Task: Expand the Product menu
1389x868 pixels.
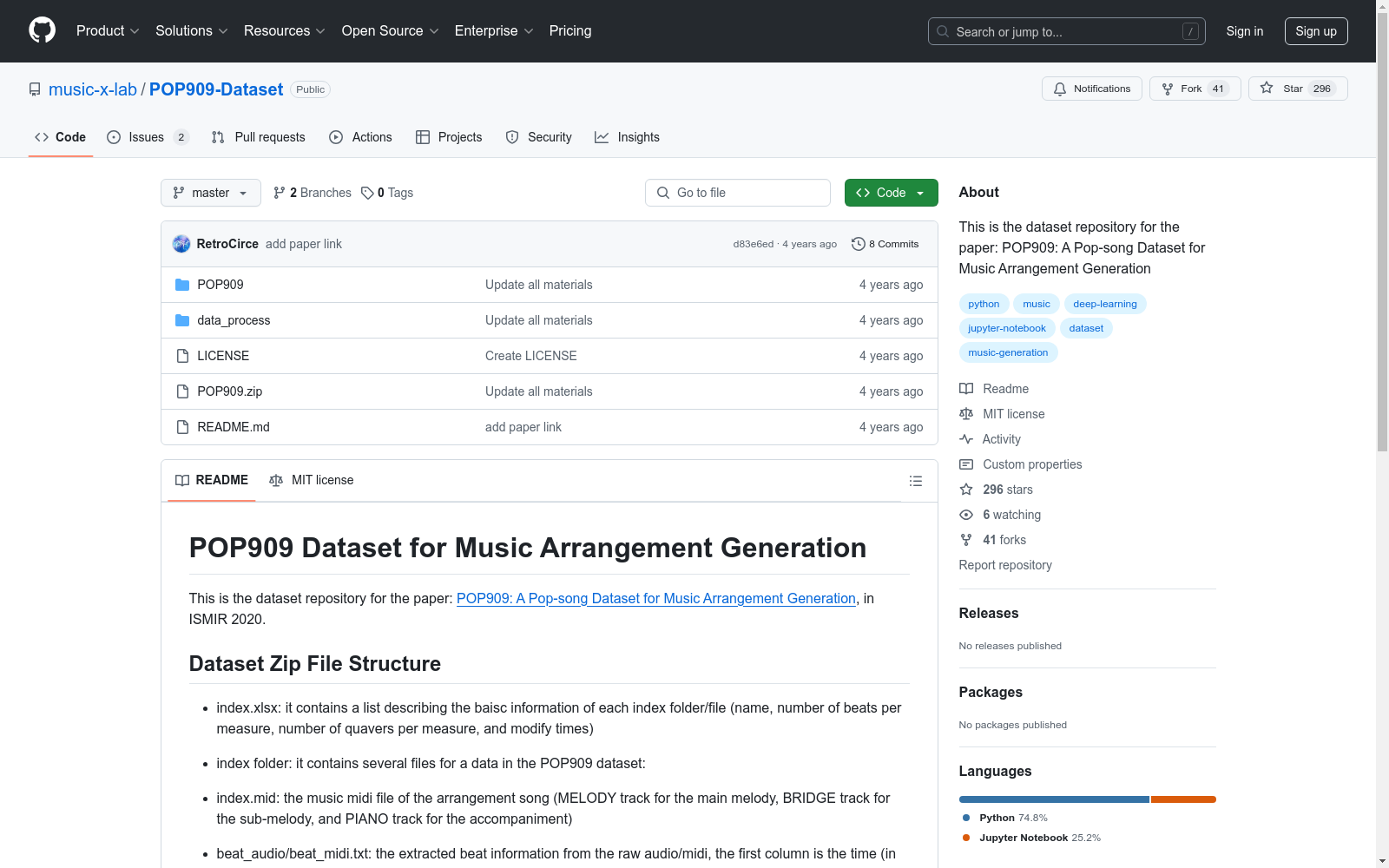Action: pos(108,31)
